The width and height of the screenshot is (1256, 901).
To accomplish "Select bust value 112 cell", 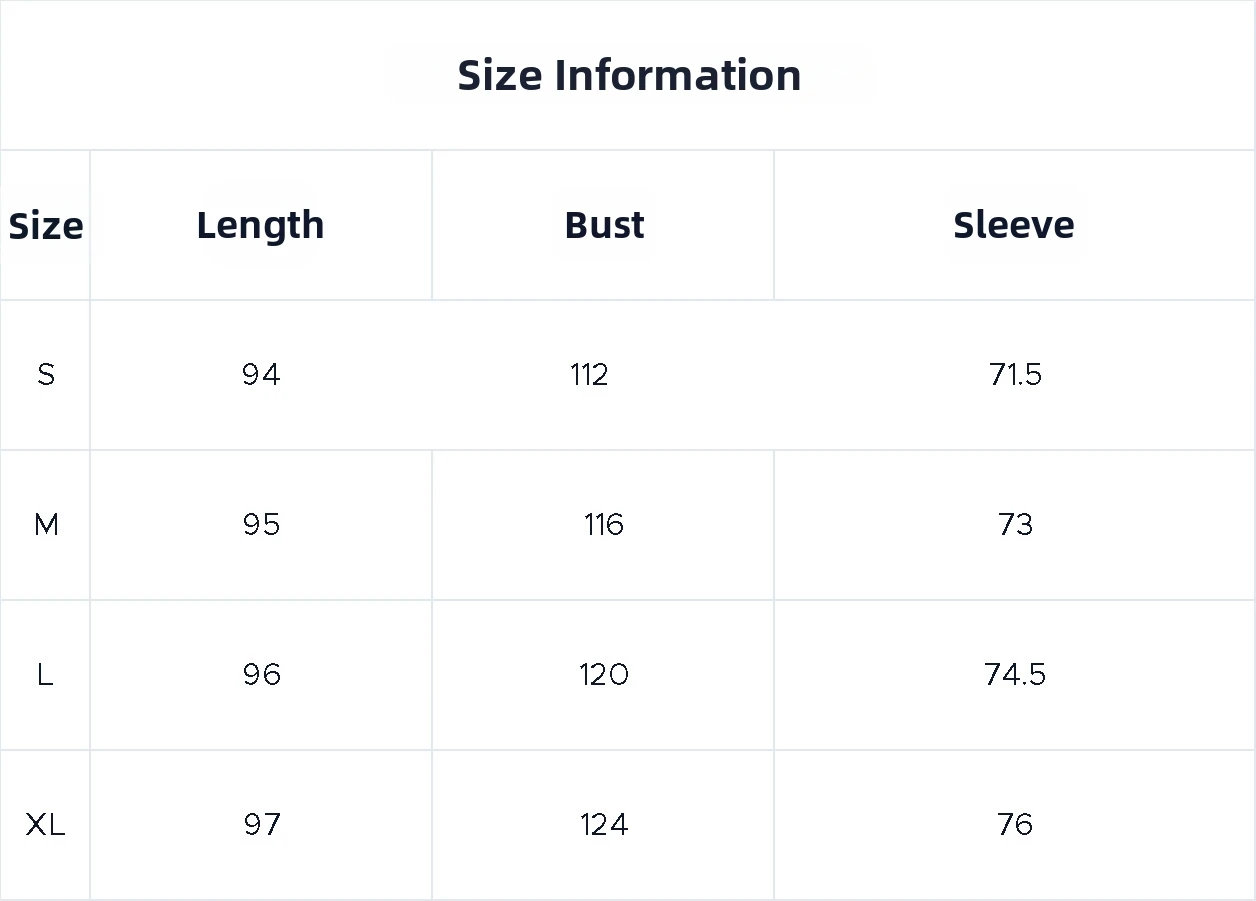I will pyautogui.click(x=589, y=375).
